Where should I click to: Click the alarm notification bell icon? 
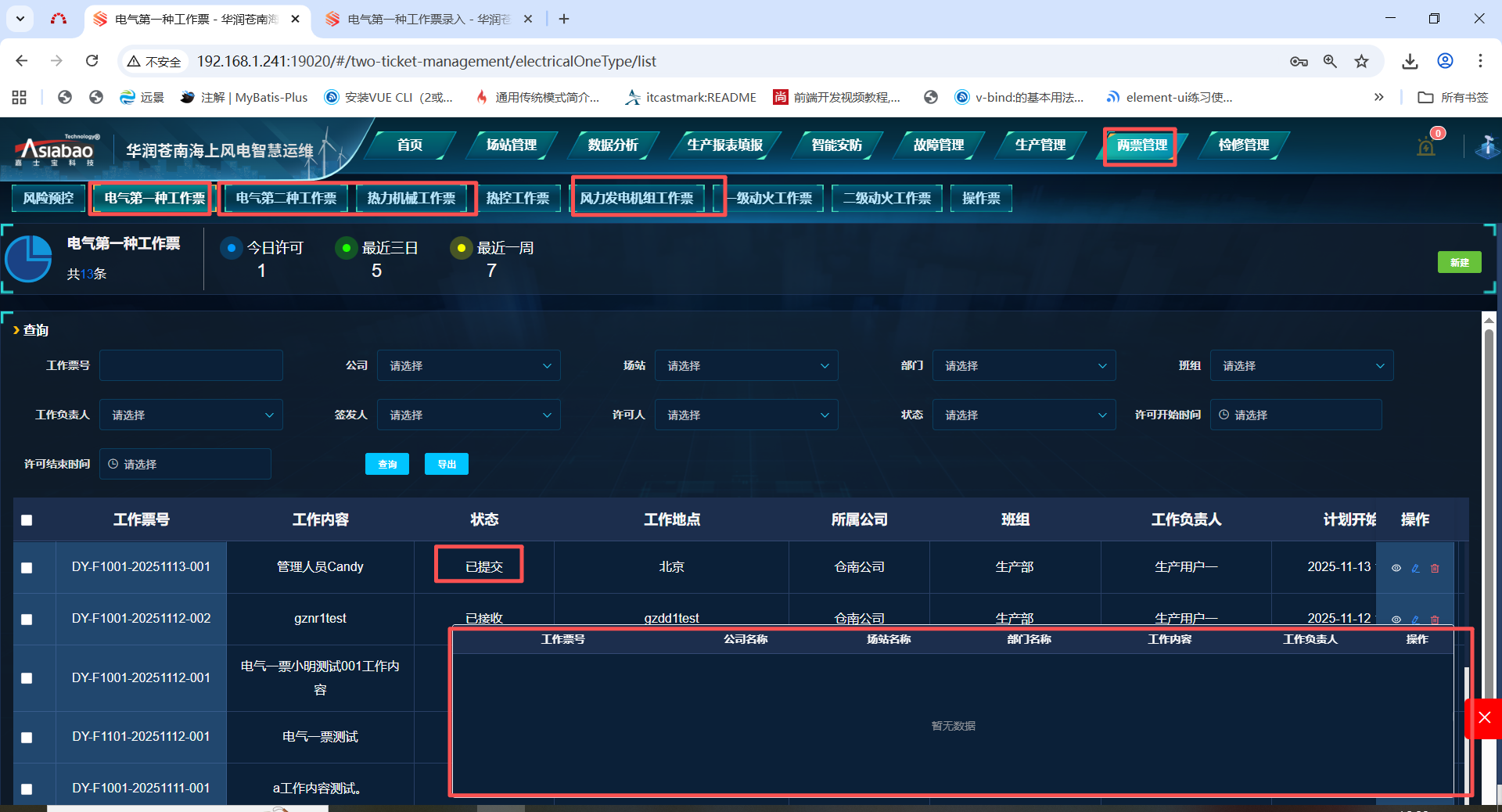(x=1426, y=146)
